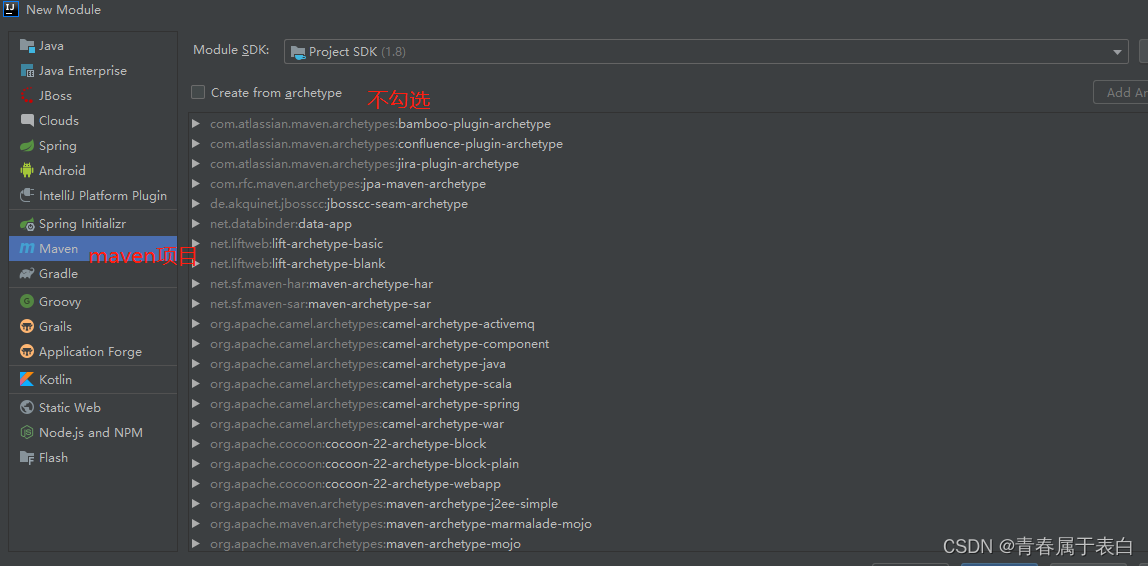
Task: Select lift-archetype-blank row
Action: tap(668, 264)
